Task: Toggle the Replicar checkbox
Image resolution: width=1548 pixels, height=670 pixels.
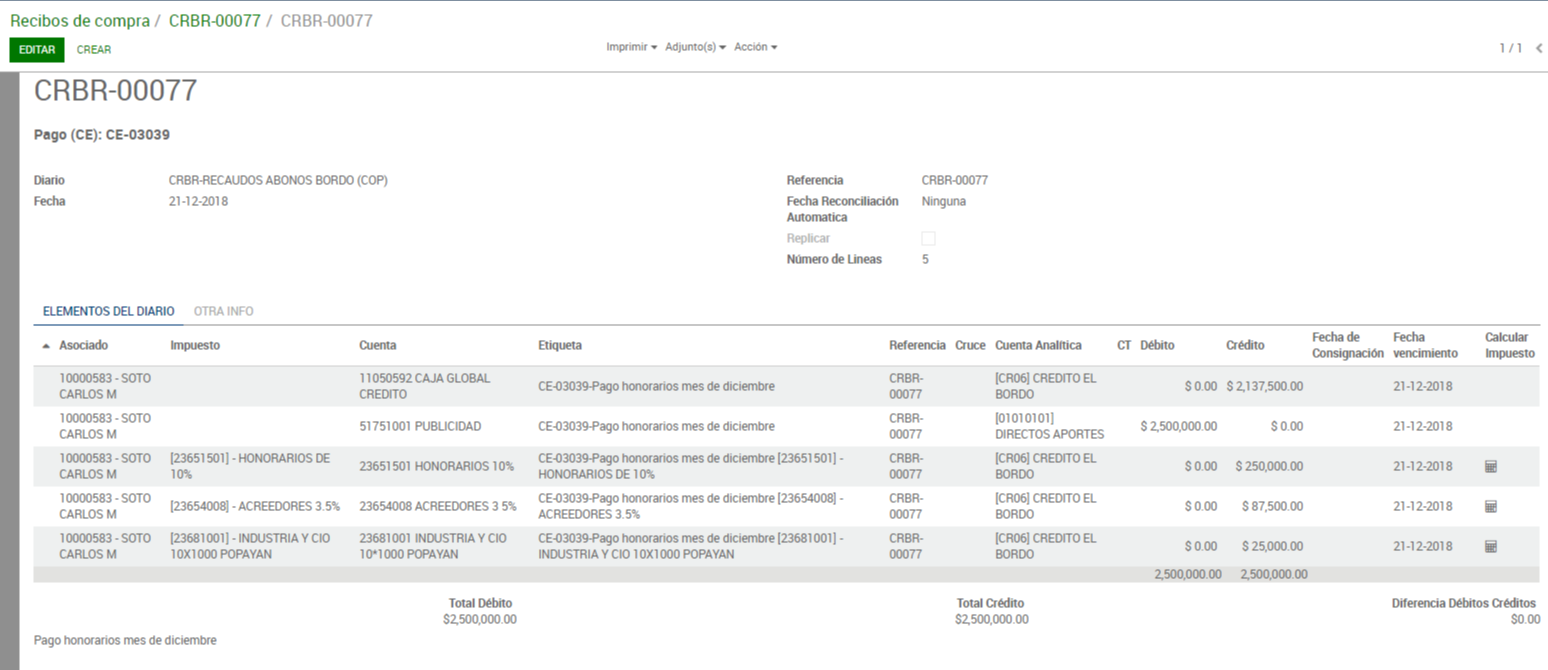Action: [928, 239]
